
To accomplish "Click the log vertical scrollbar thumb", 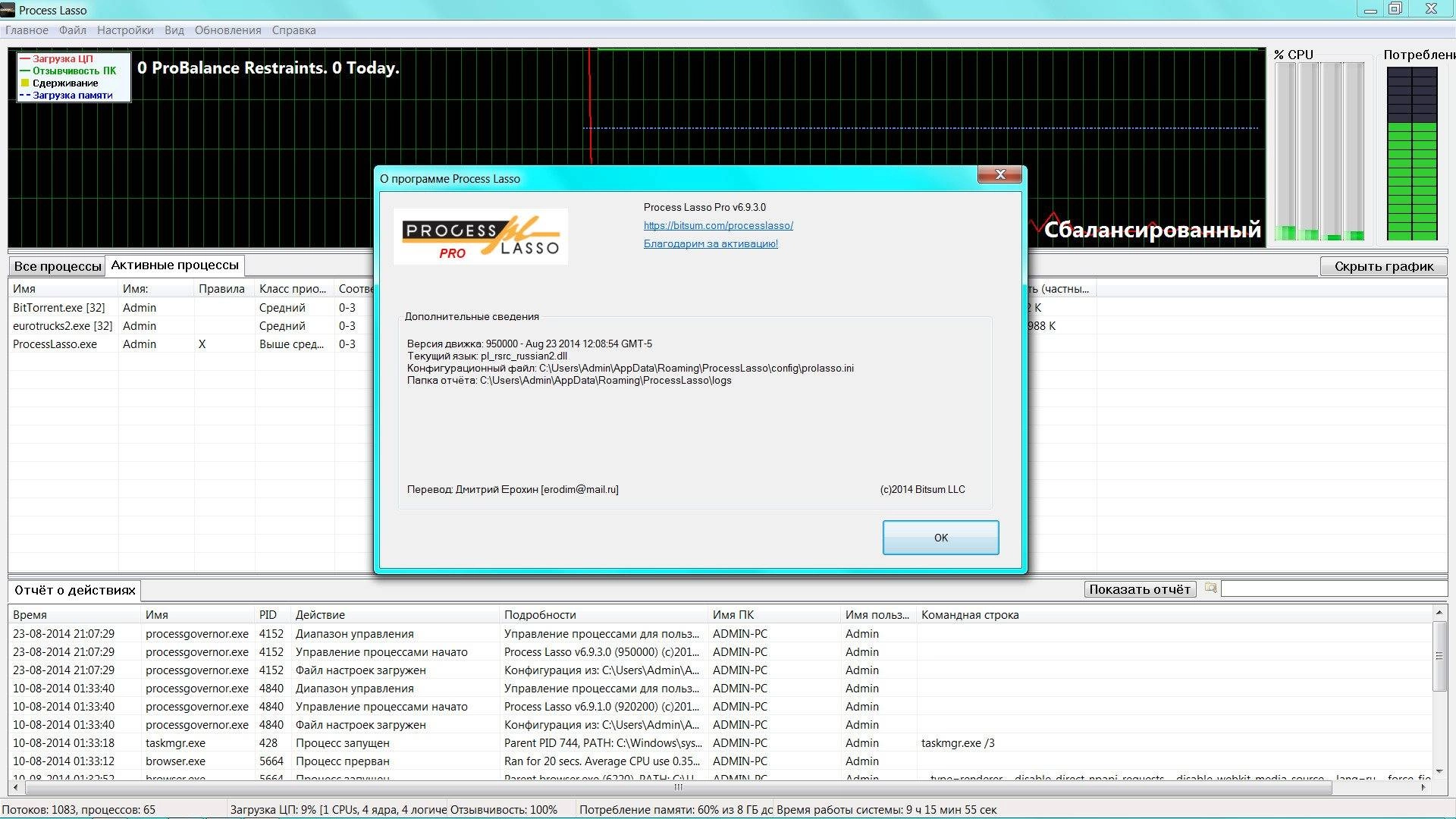I will point(1439,656).
